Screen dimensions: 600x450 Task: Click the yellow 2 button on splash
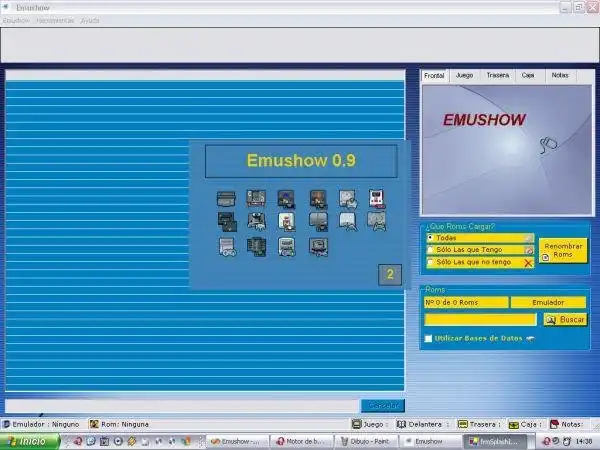[x=390, y=274]
